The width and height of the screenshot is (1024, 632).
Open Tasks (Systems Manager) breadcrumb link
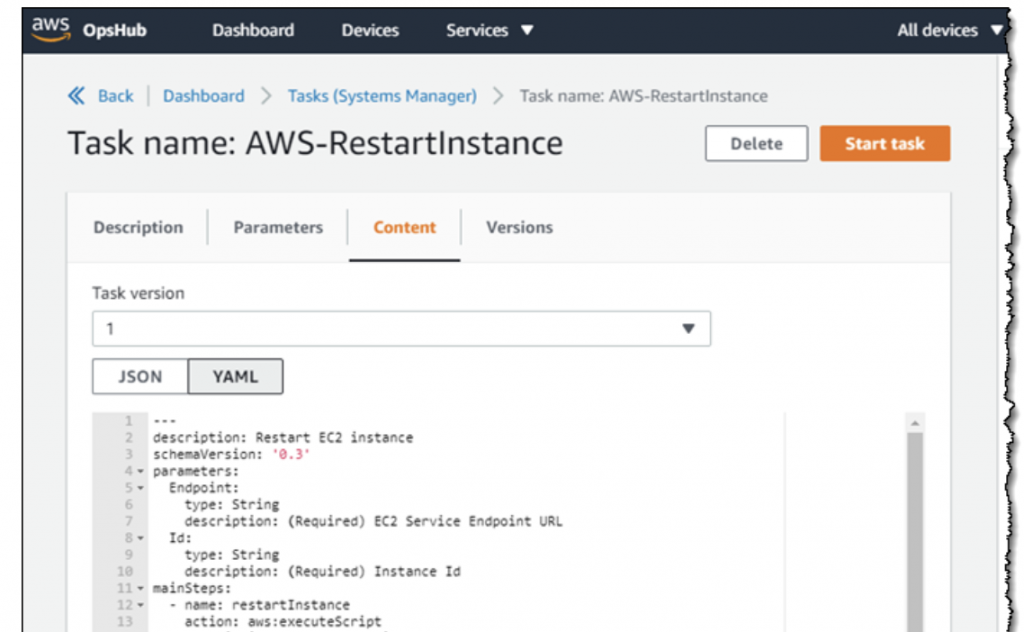[382, 96]
